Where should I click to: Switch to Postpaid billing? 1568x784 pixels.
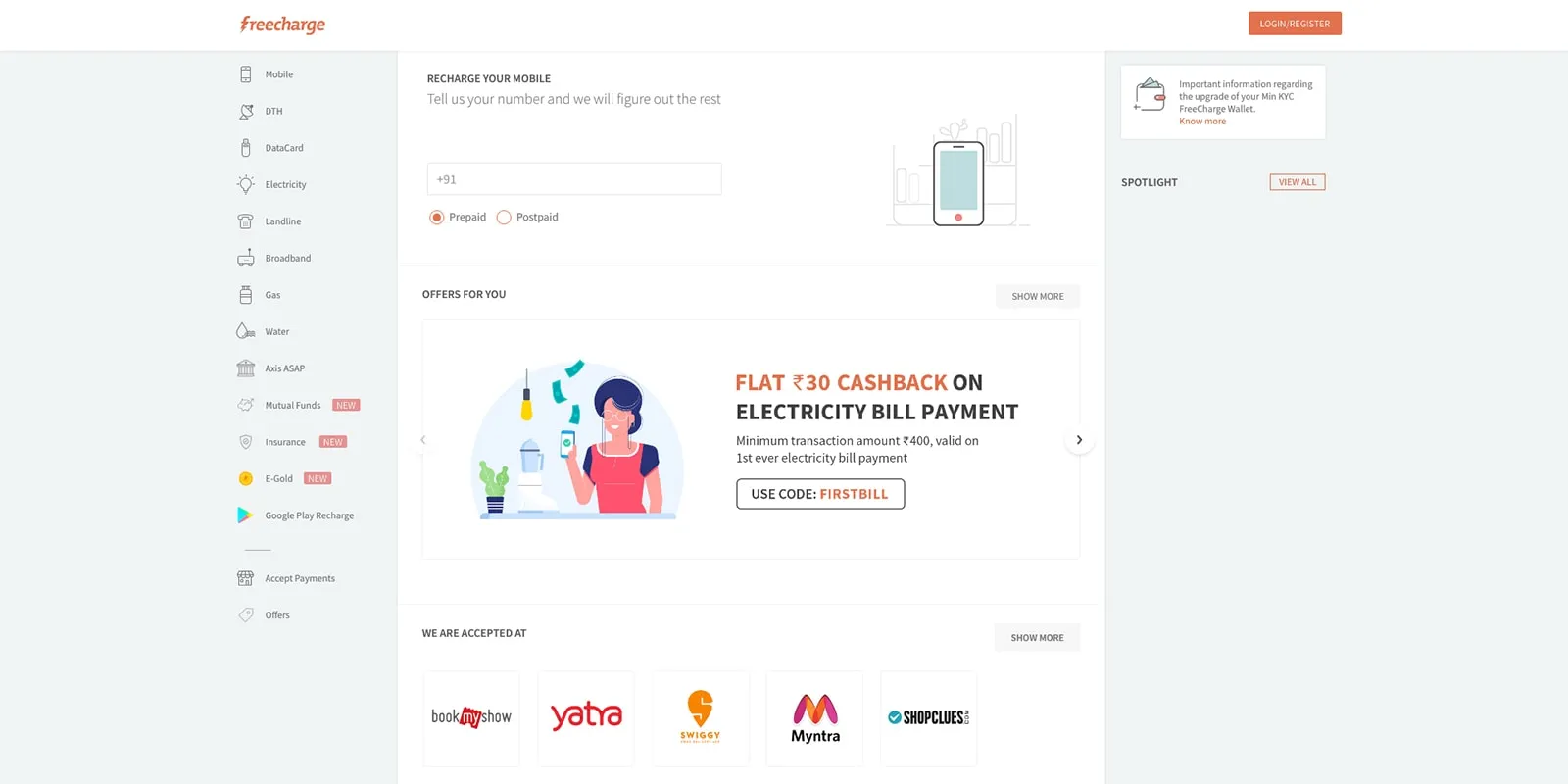504,217
